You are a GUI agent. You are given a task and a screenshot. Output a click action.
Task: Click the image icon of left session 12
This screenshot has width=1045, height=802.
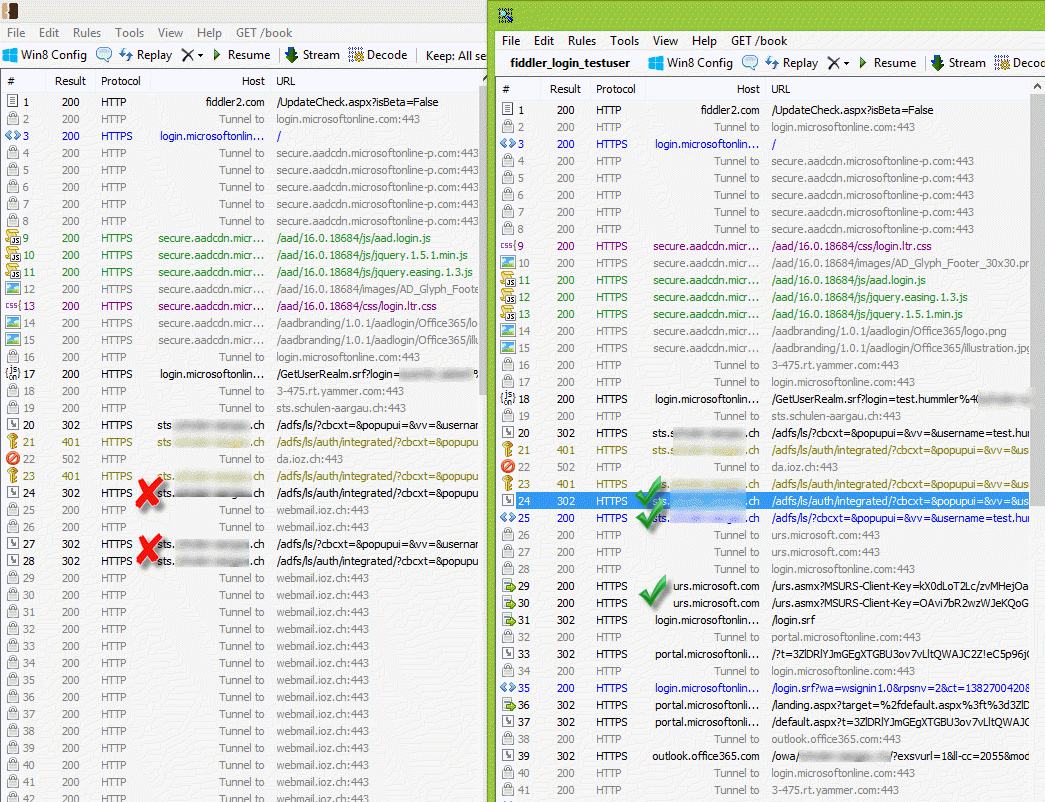tap(13, 289)
